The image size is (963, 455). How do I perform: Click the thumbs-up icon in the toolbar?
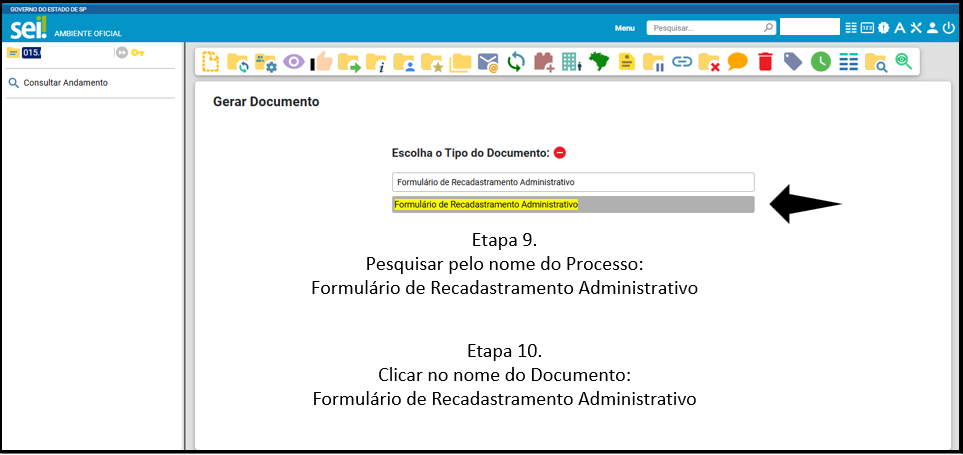321,62
